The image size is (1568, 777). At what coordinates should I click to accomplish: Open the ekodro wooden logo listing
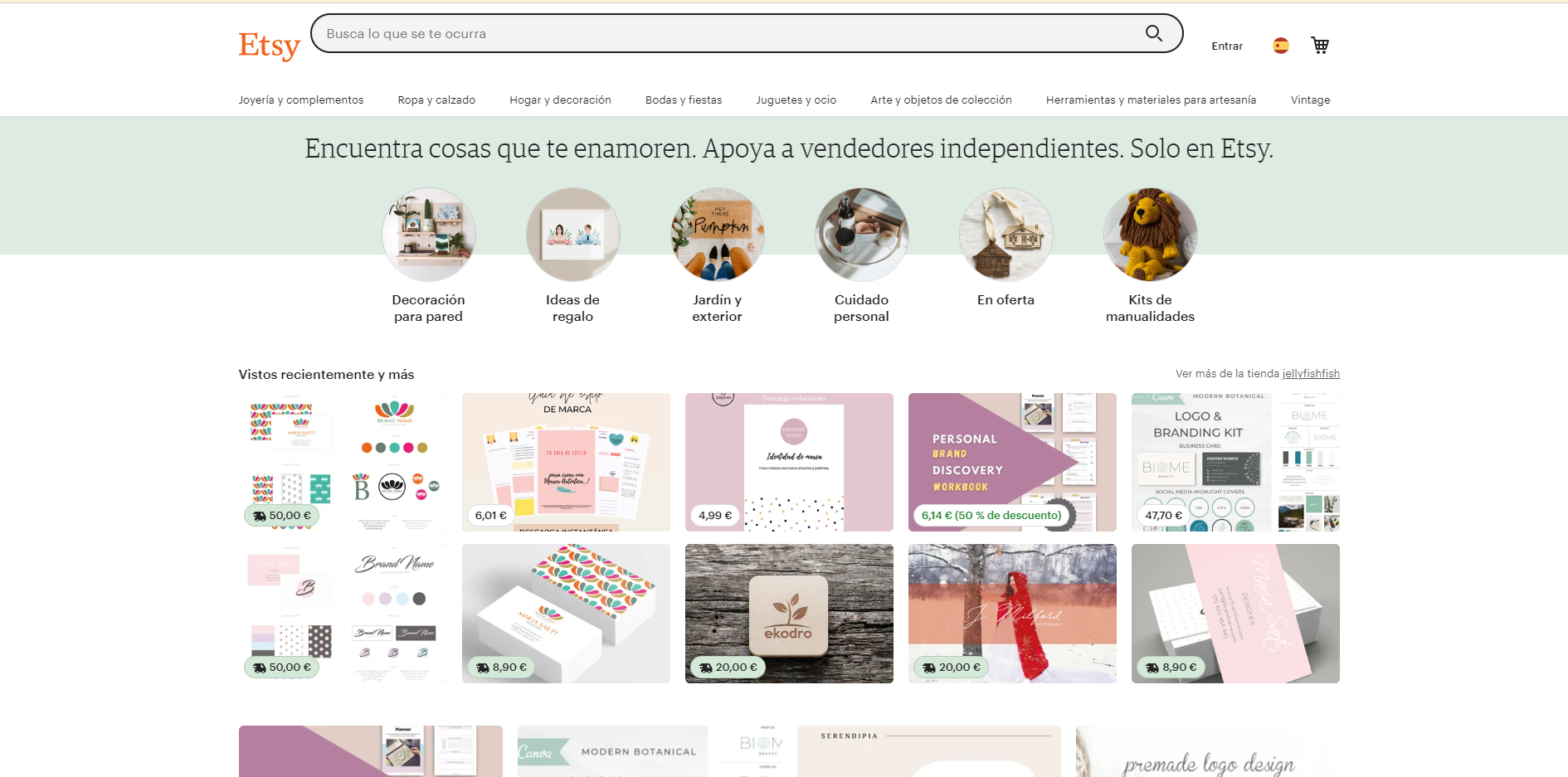point(789,614)
